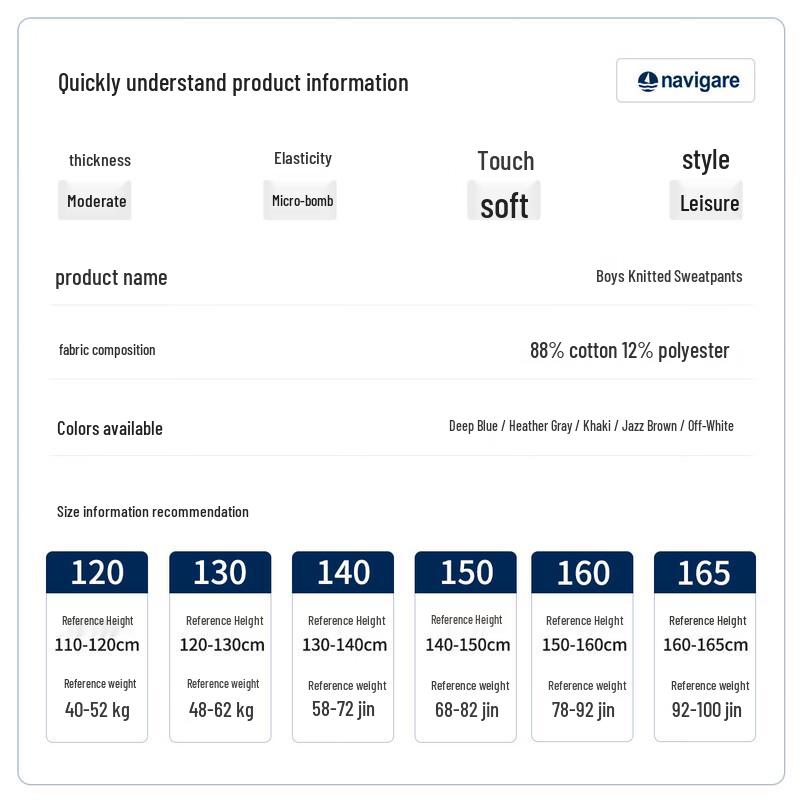Select size 160 header
The image size is (800, 800).
(x=582, y=572)
